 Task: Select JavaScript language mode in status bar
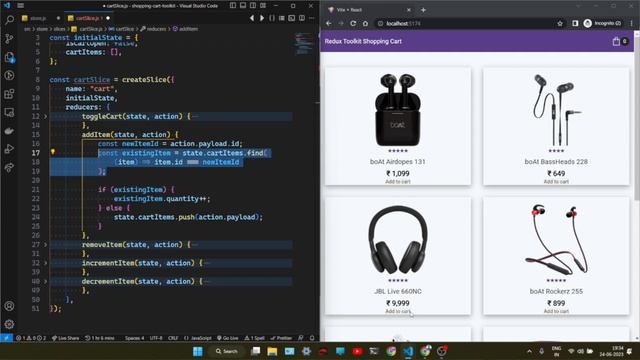(198, 338)
